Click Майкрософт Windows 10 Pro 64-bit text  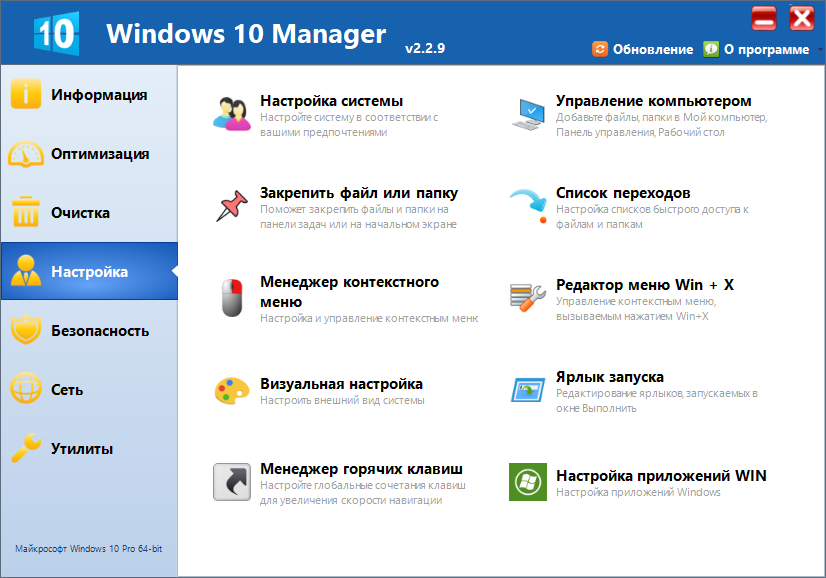(88, 548)
